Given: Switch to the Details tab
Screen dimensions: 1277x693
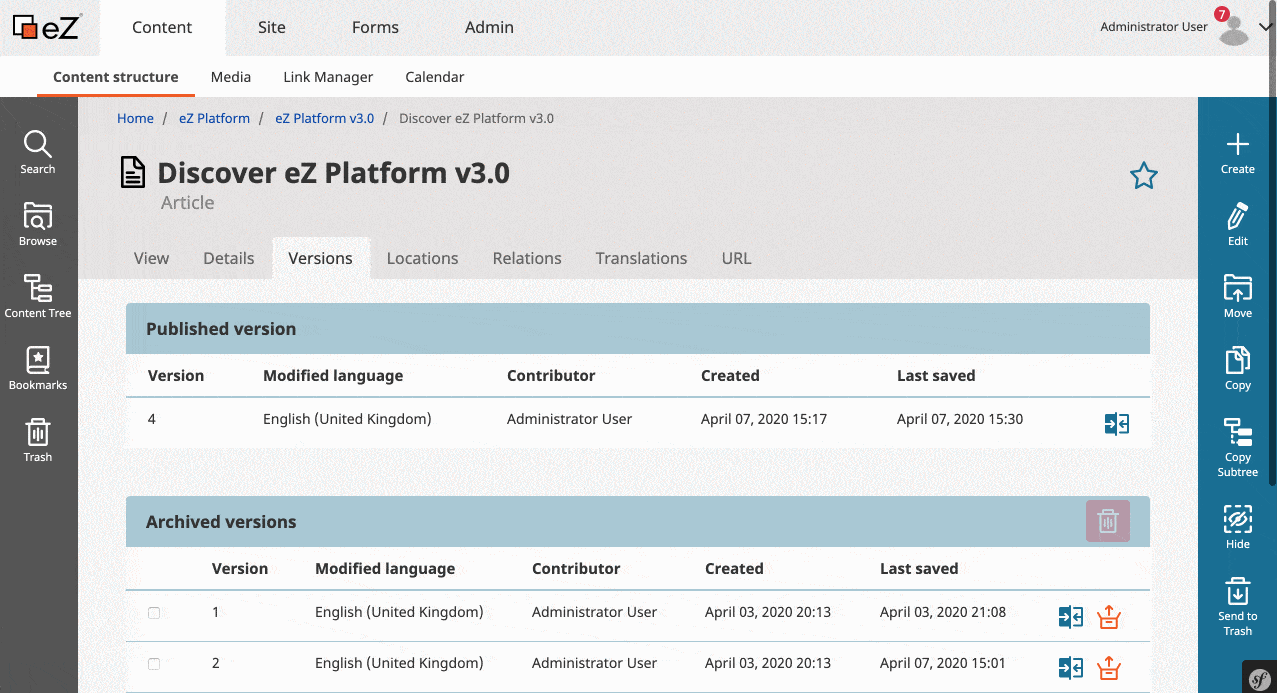Looking at the screenshot, I should [x=229, y=258].
